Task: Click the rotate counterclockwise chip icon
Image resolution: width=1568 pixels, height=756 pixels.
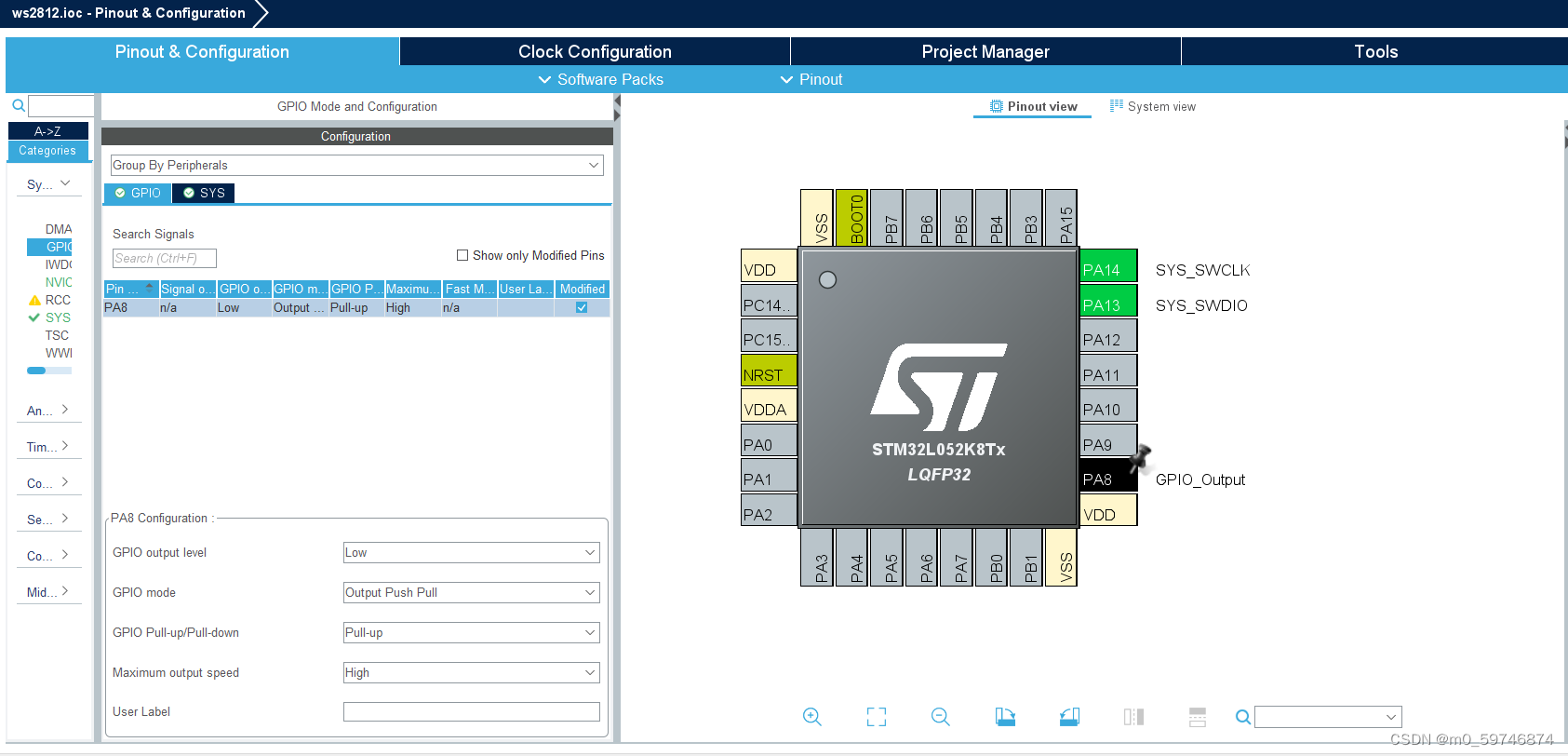Action: point(1069,717)
